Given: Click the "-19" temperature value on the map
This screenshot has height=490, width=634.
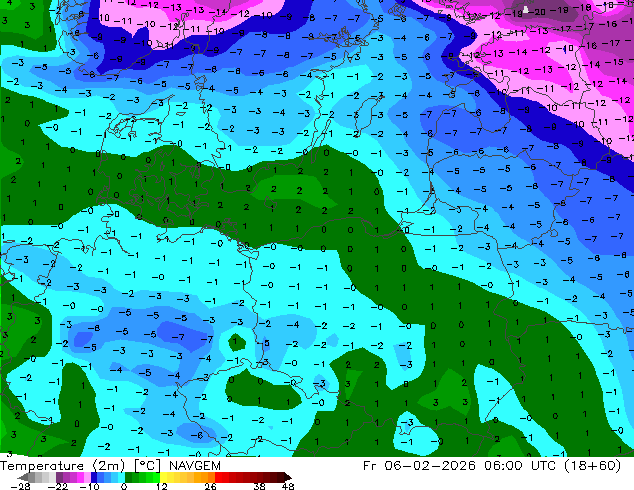Looking at the screenshot, I should [514, 14].
